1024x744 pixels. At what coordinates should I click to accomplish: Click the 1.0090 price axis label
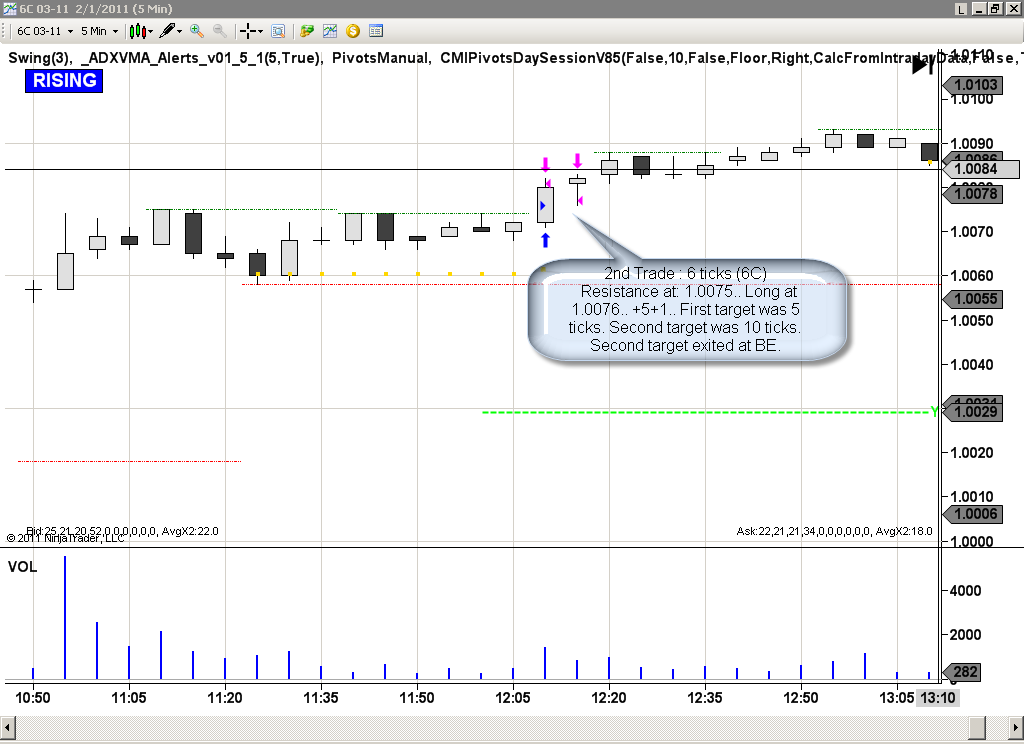point(971,144)
